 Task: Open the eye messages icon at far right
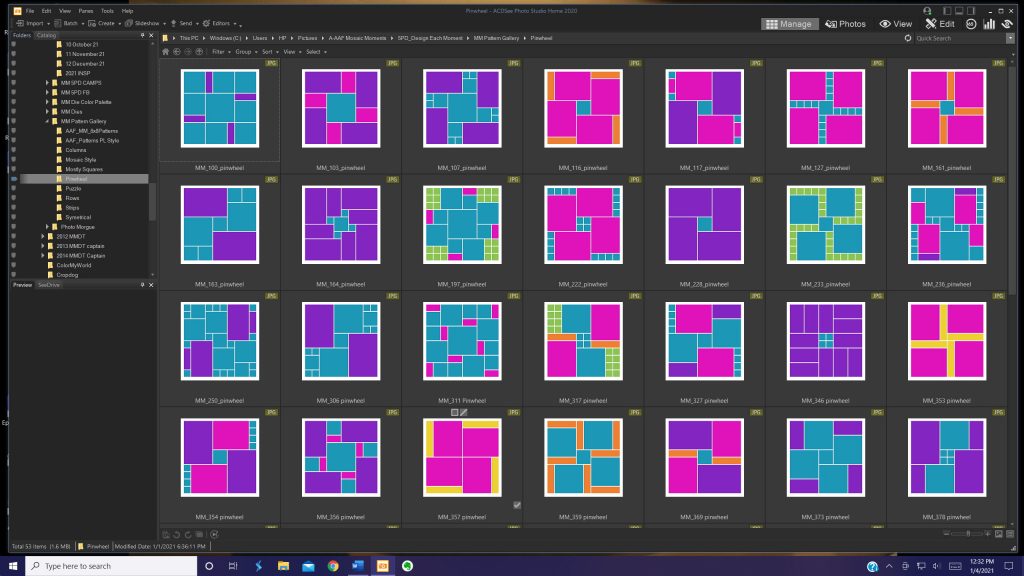(x=1008, y=24)
